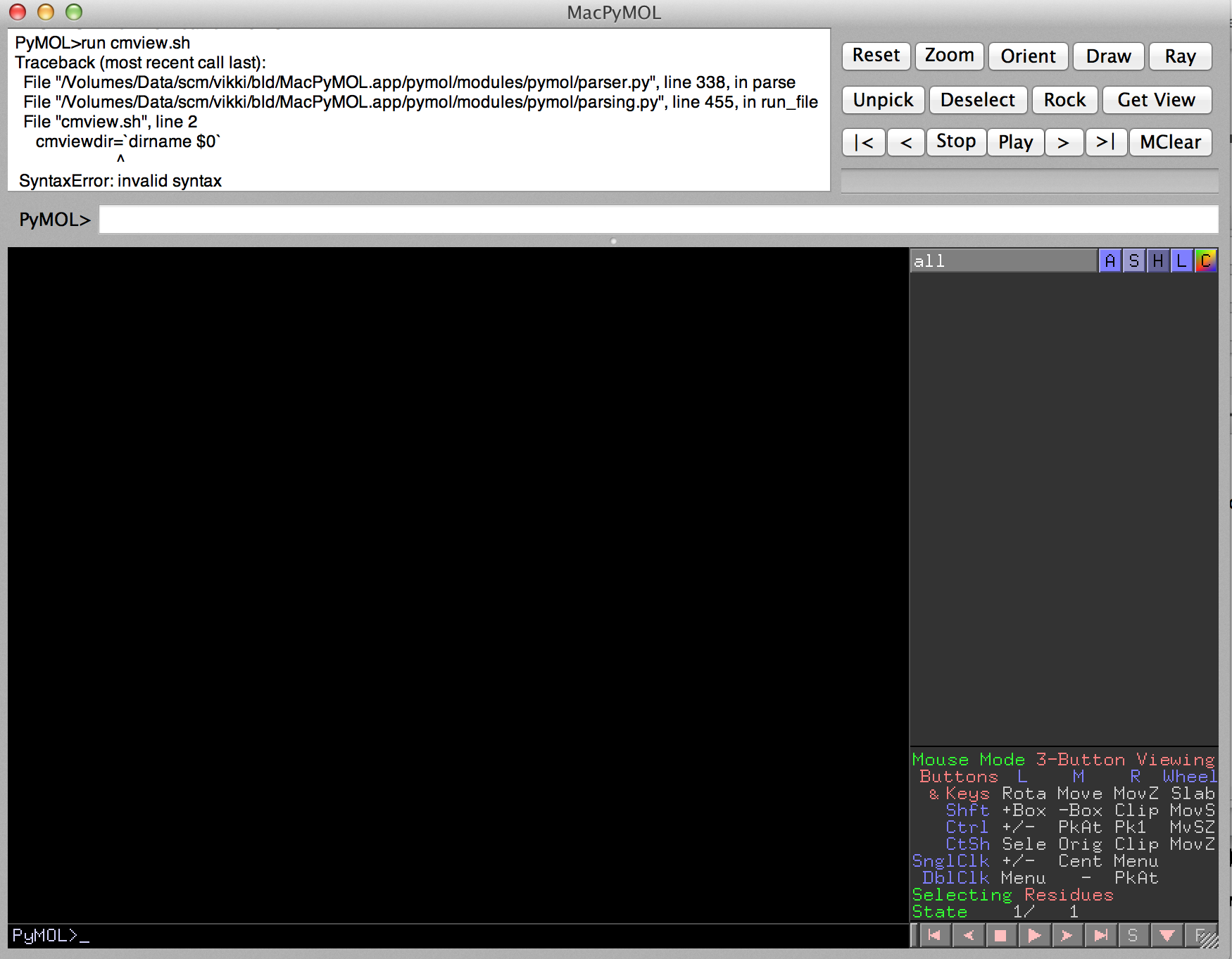Click the Zoom button
The width and height of the screenshot is (1232, 959).
pos(949,56)
